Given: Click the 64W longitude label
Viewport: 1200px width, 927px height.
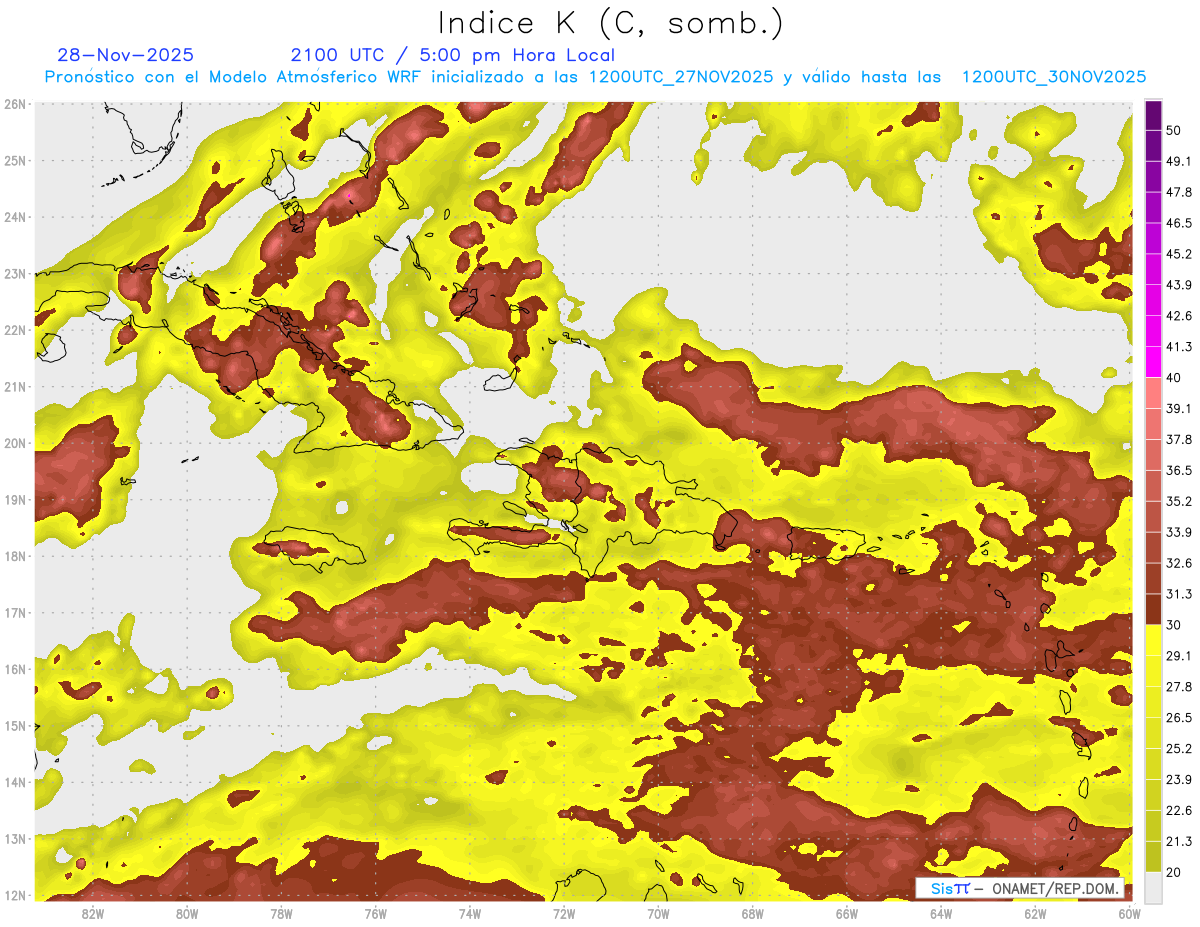Looking at the screenshot, I should pyautogui.click(x=941, y=913).
